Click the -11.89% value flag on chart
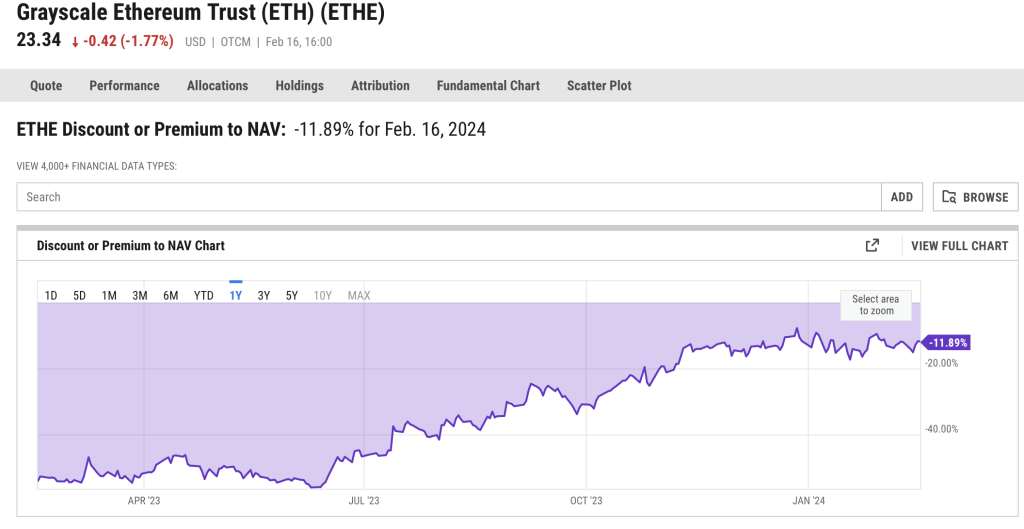This screenshot has height=529, width=1024. click(x=946, y=342)
